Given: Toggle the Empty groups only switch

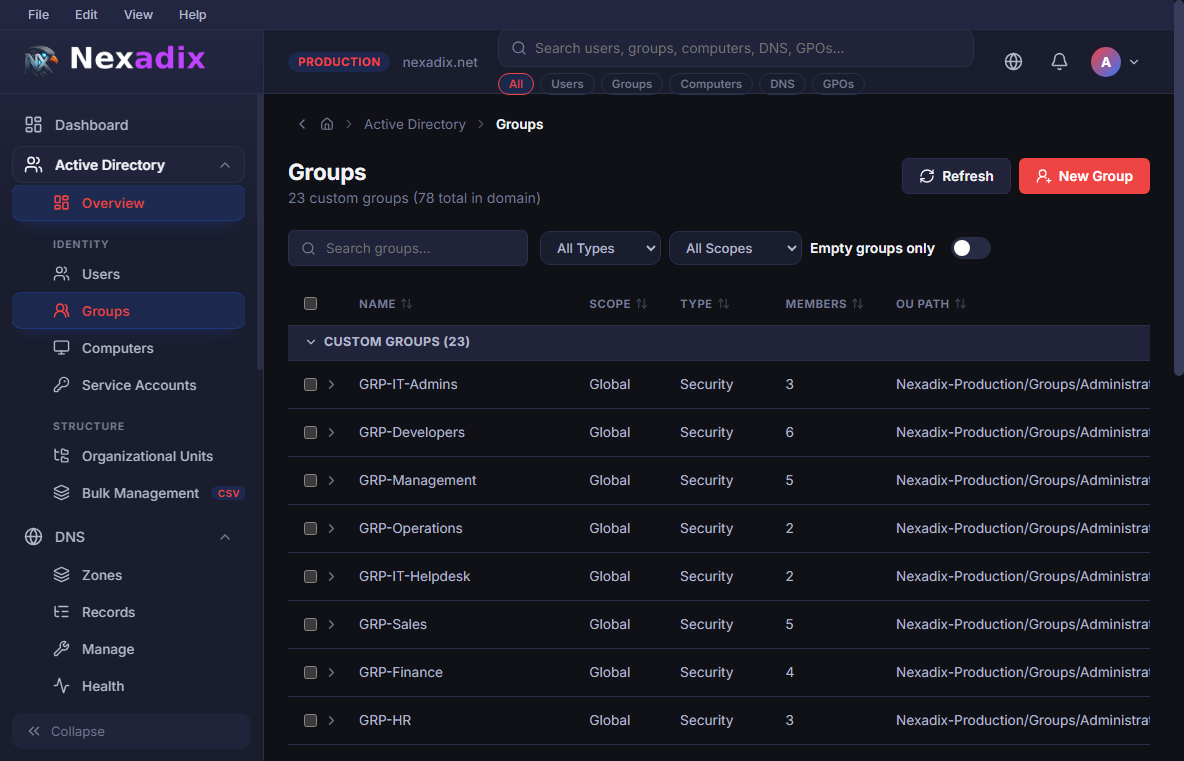Looking at the screenshot, I should click(970, 248).
